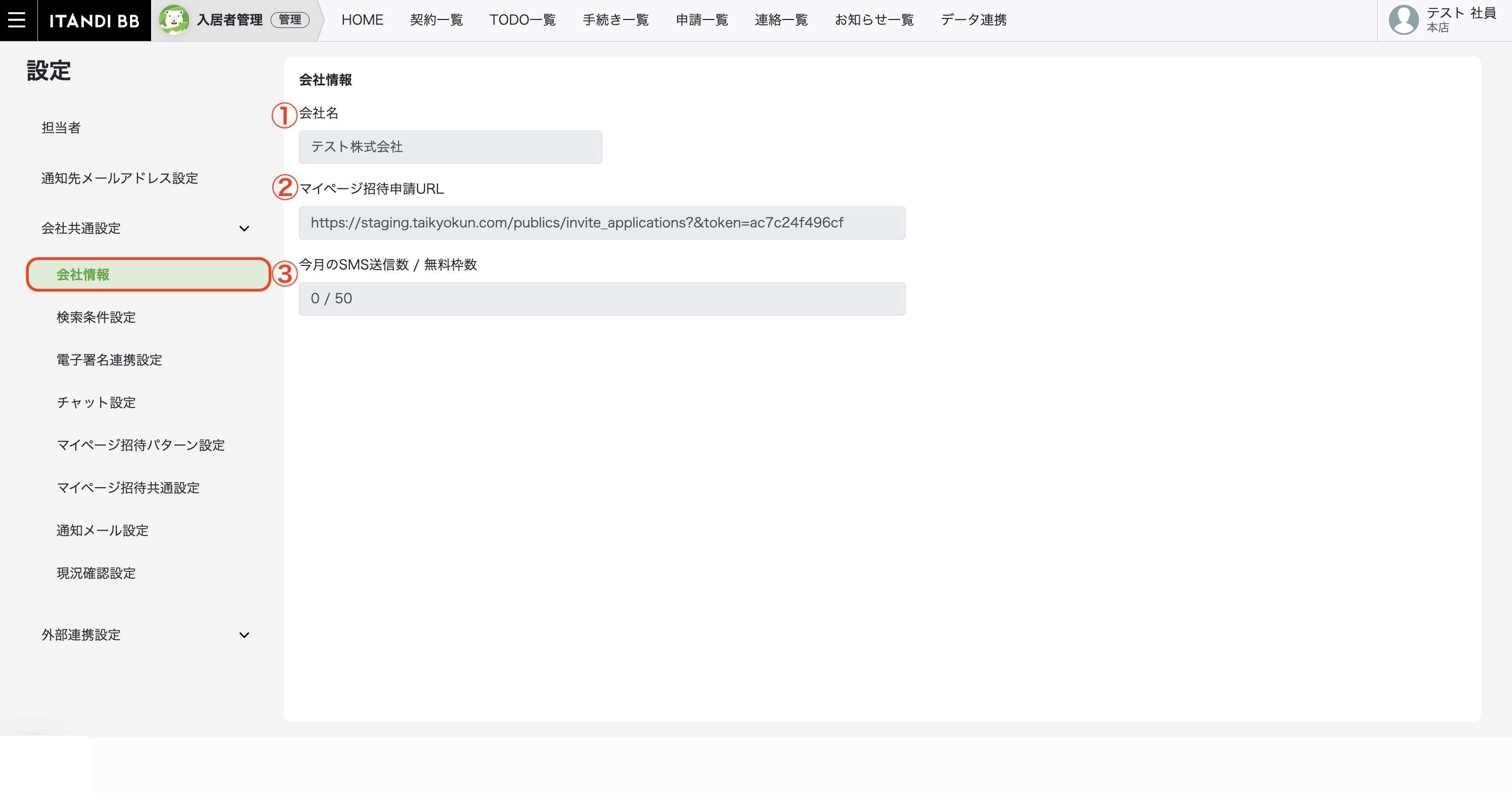
Task: Expand the 外部連携設定 section chevron
Action: point(244,635)
